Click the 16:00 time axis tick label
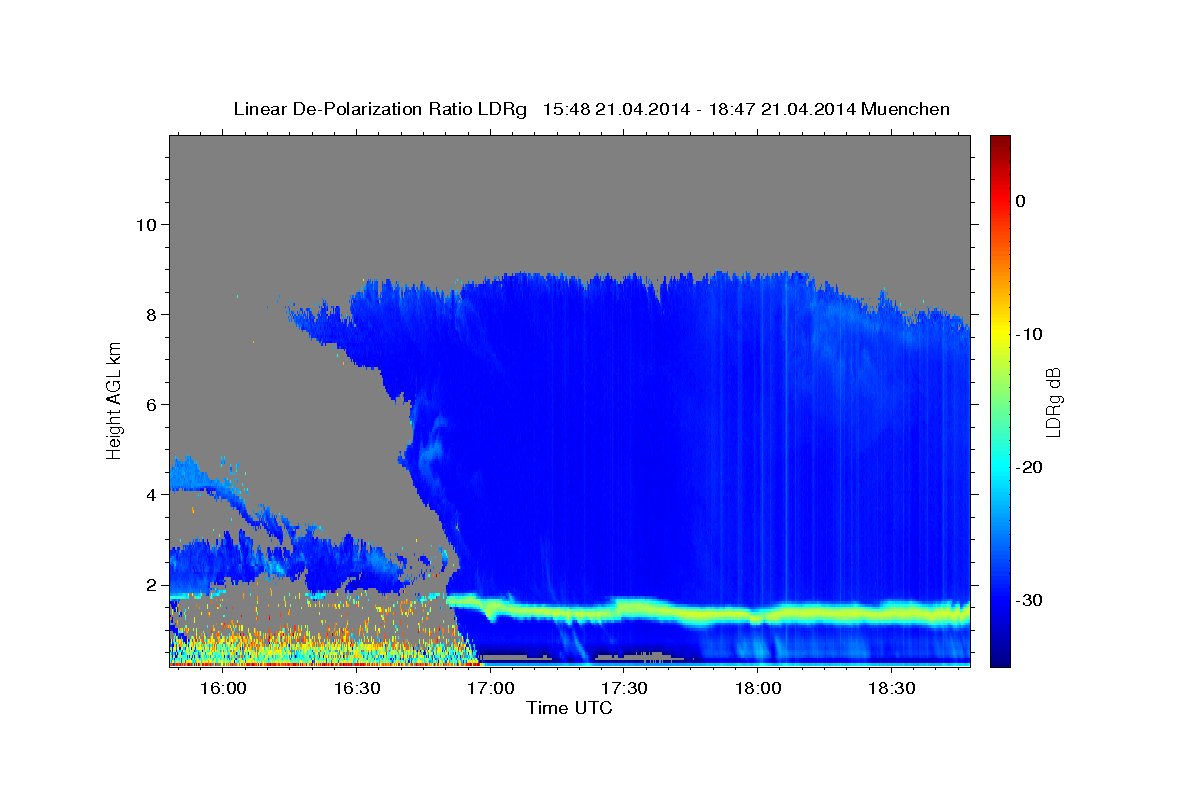The image size is (1200, 800). pos(222,689)
